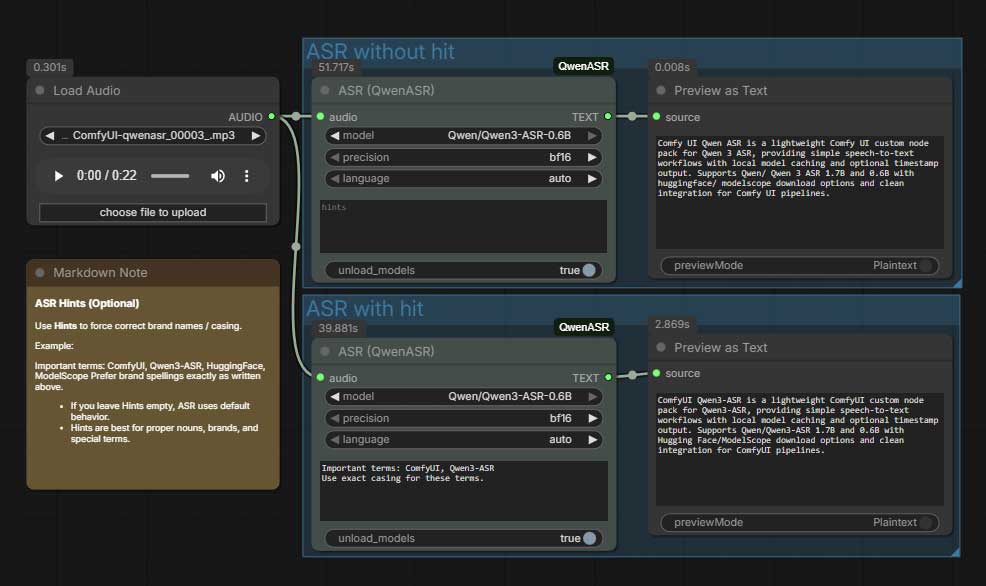Toggle unload_models in ASR with hit node
Image resolution: width=986 pixels, height=586 pixels.
tap(463, 538)
